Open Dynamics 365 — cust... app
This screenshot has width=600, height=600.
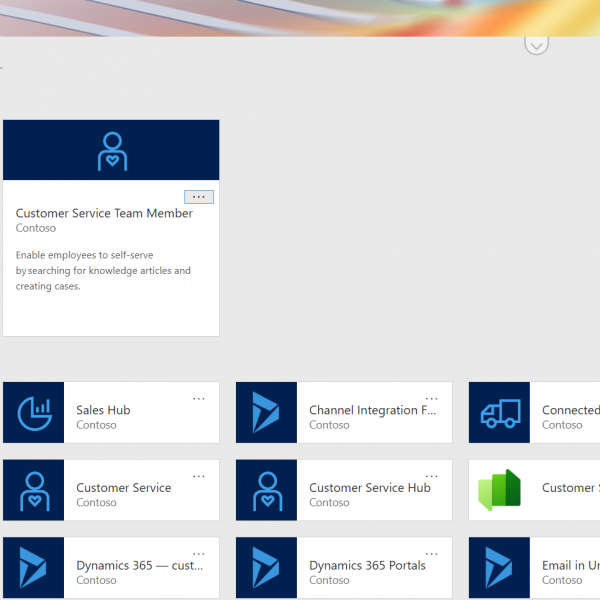tap(139, 565)
